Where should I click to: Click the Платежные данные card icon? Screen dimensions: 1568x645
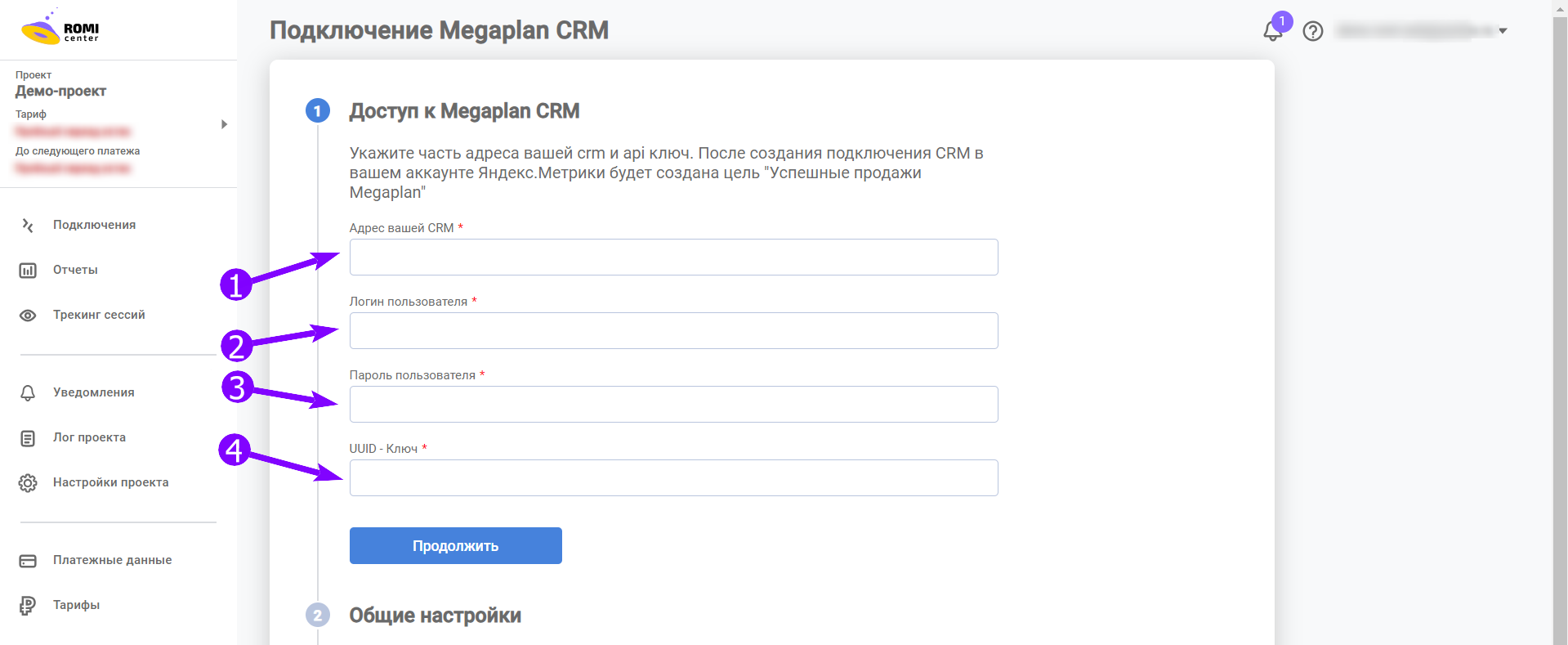click(28, 561)
